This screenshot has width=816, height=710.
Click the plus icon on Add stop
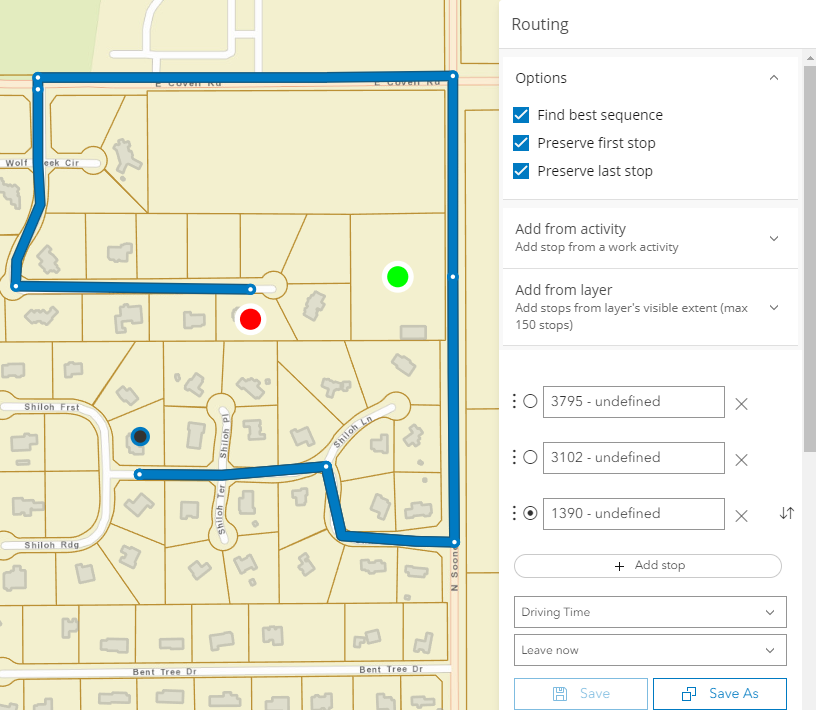[620, 565]
